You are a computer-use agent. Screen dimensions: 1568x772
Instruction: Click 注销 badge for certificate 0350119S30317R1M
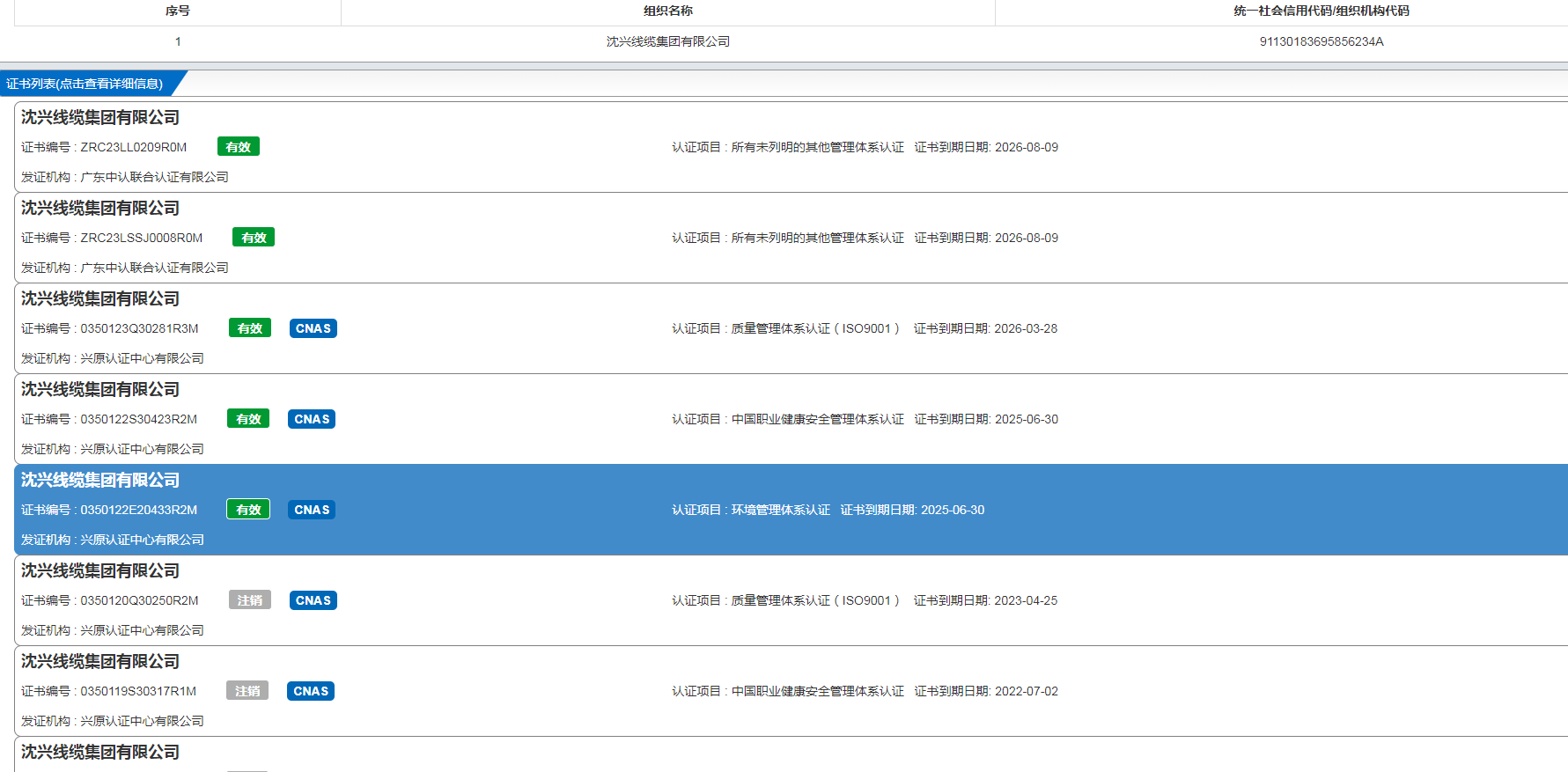pos(247,691)
